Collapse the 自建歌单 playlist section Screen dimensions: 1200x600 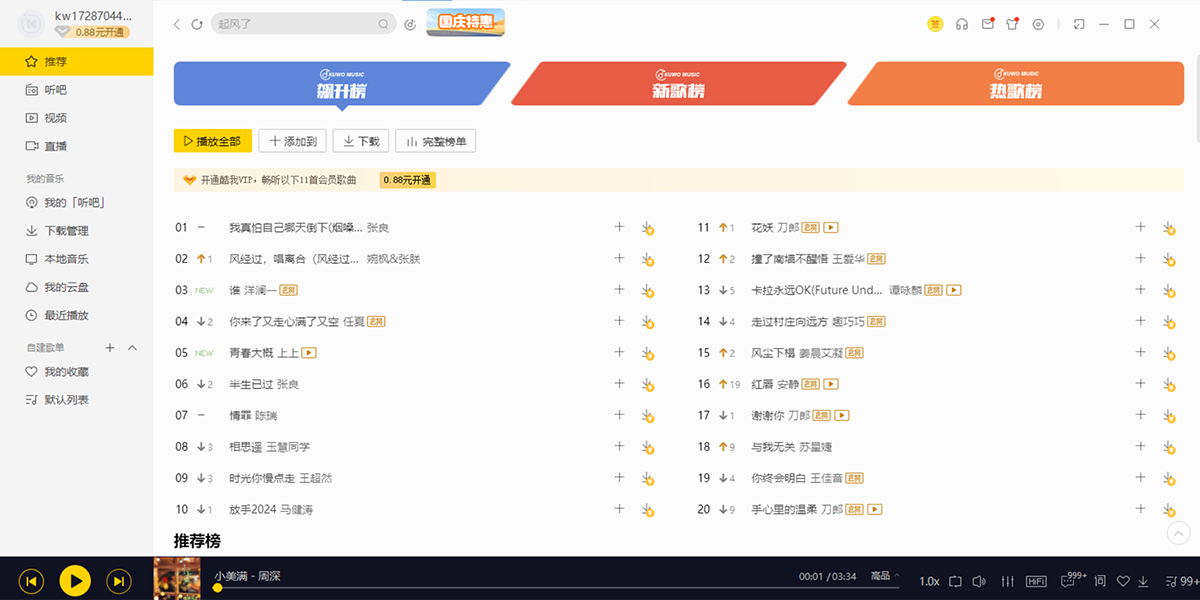tap(133, 347)
